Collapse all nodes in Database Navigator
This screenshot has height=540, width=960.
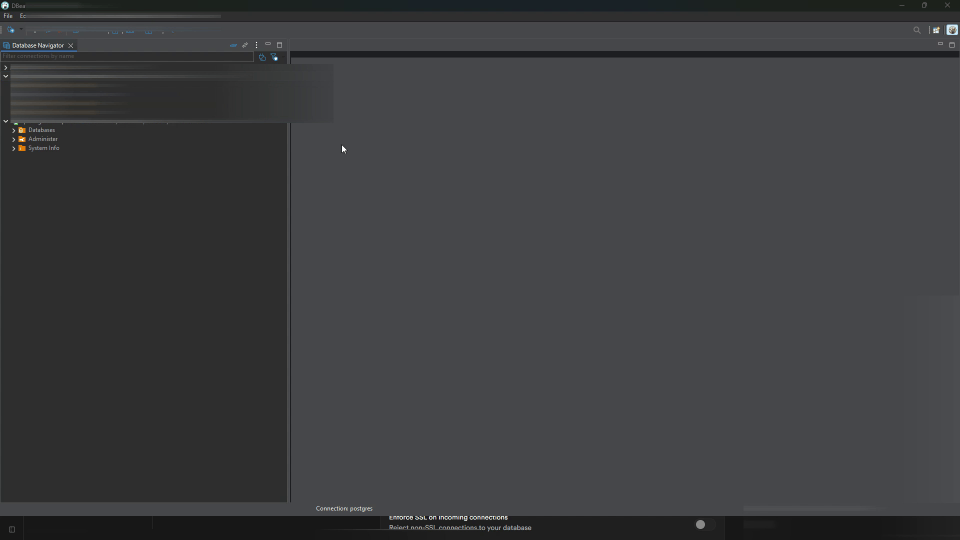(233, 45)
